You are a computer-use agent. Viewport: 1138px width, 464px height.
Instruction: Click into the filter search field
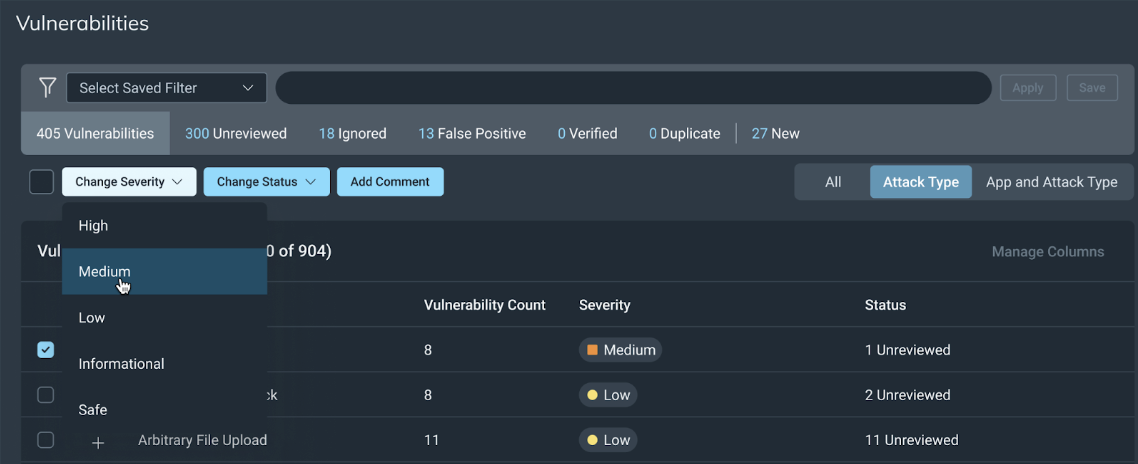pyautogui.click(x=630, y=88)
